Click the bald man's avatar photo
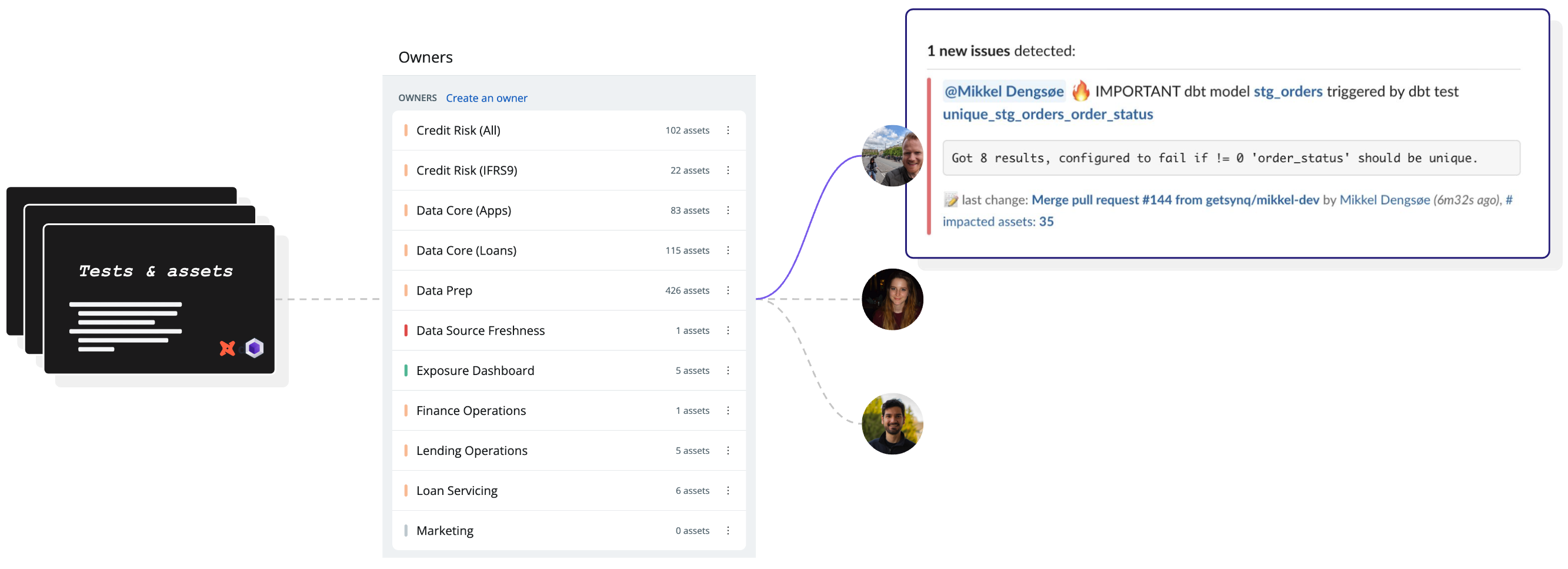Screen dimensions: 1568x569 (x=892, y=156)
